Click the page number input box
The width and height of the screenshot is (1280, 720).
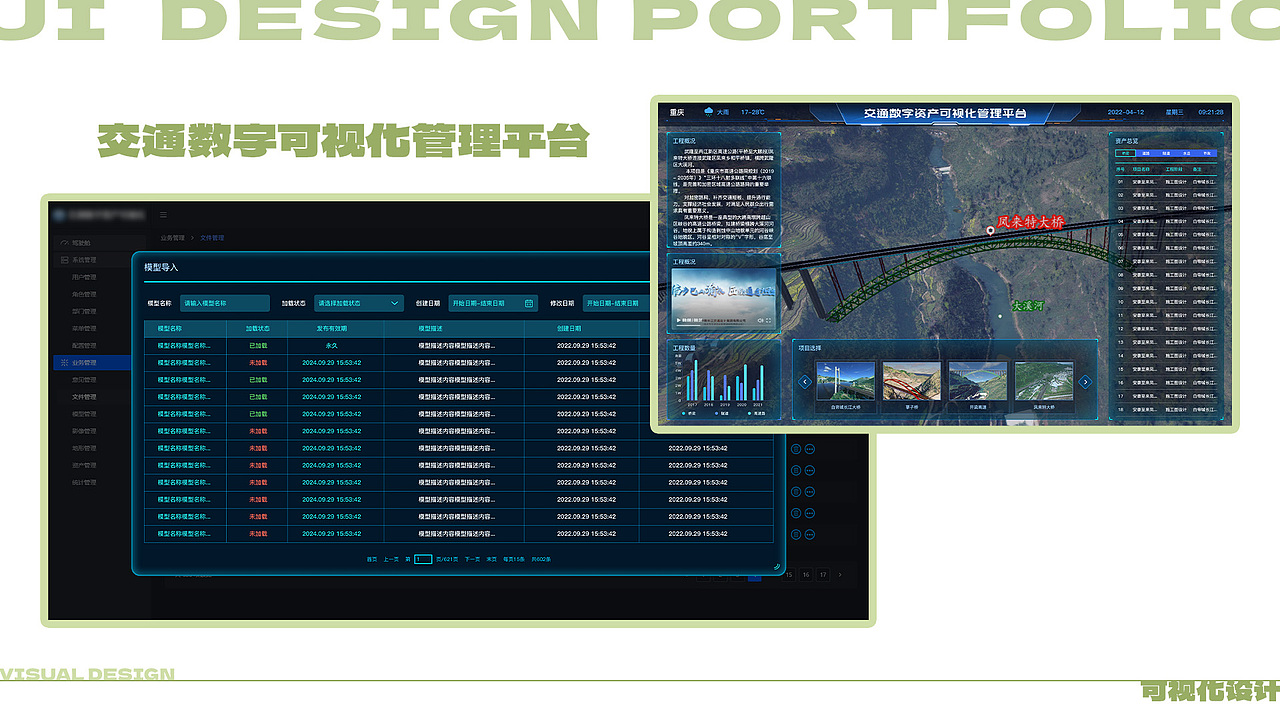[x=423, y=559]
